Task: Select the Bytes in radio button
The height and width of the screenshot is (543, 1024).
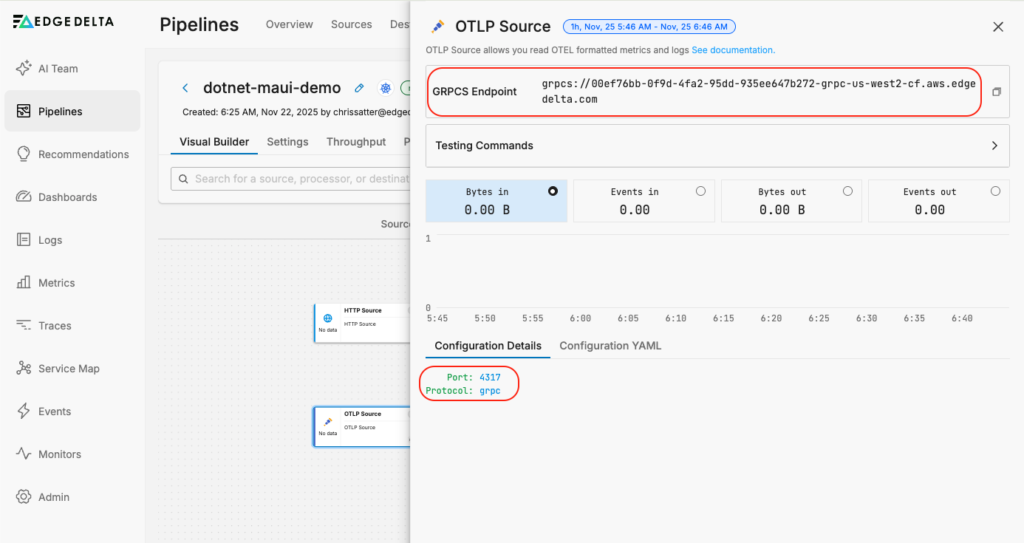Action: point(553,191)
